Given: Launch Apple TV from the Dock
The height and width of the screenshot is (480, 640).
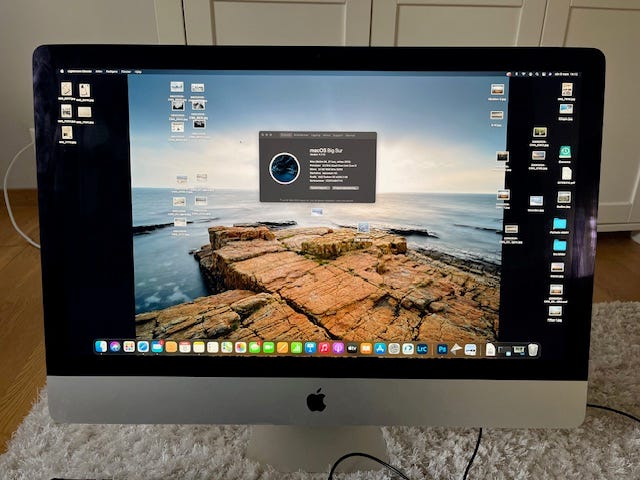Looking at the screenshot, I should click(352, 348).
